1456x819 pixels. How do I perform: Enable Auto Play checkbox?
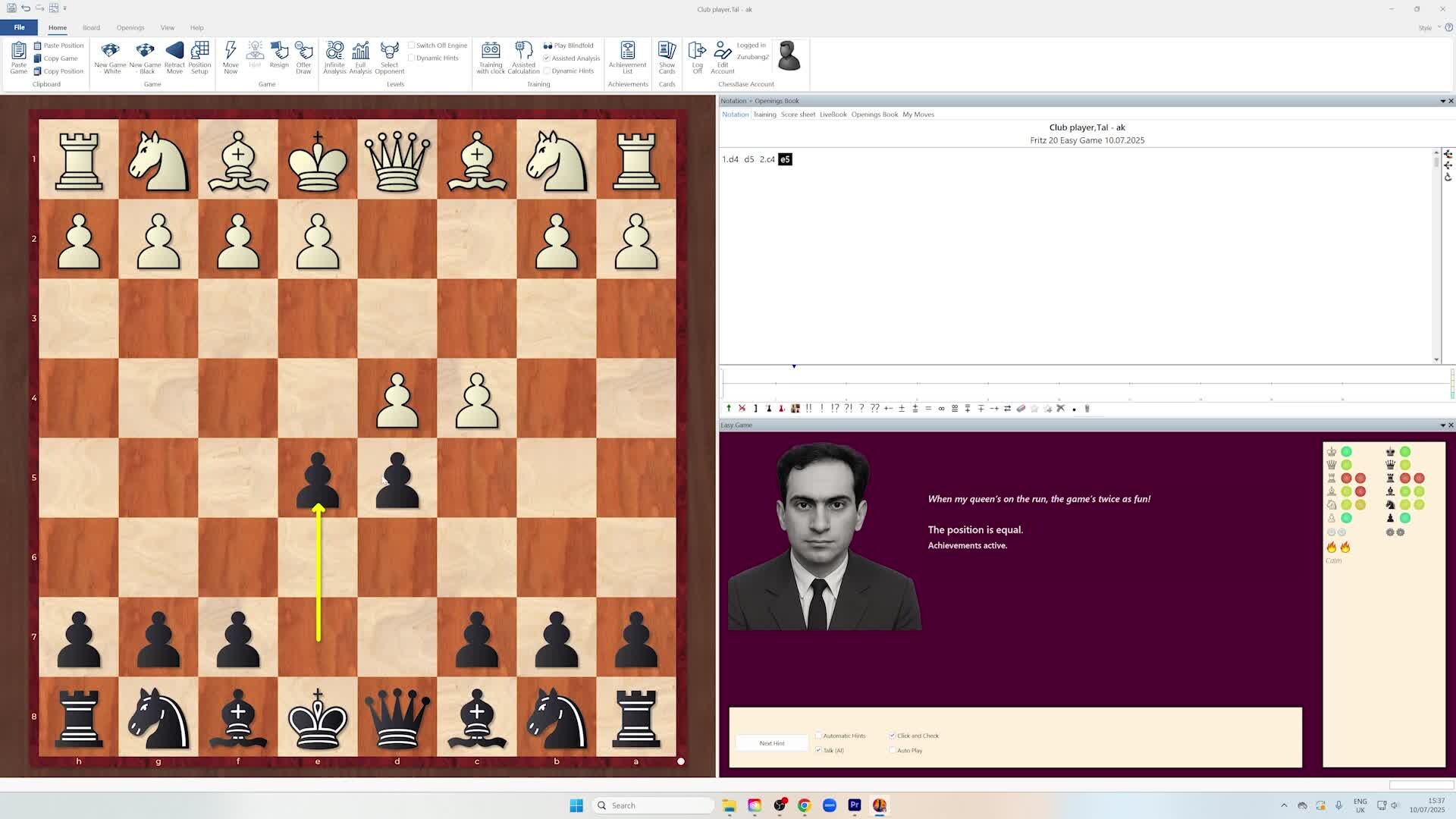893,750
